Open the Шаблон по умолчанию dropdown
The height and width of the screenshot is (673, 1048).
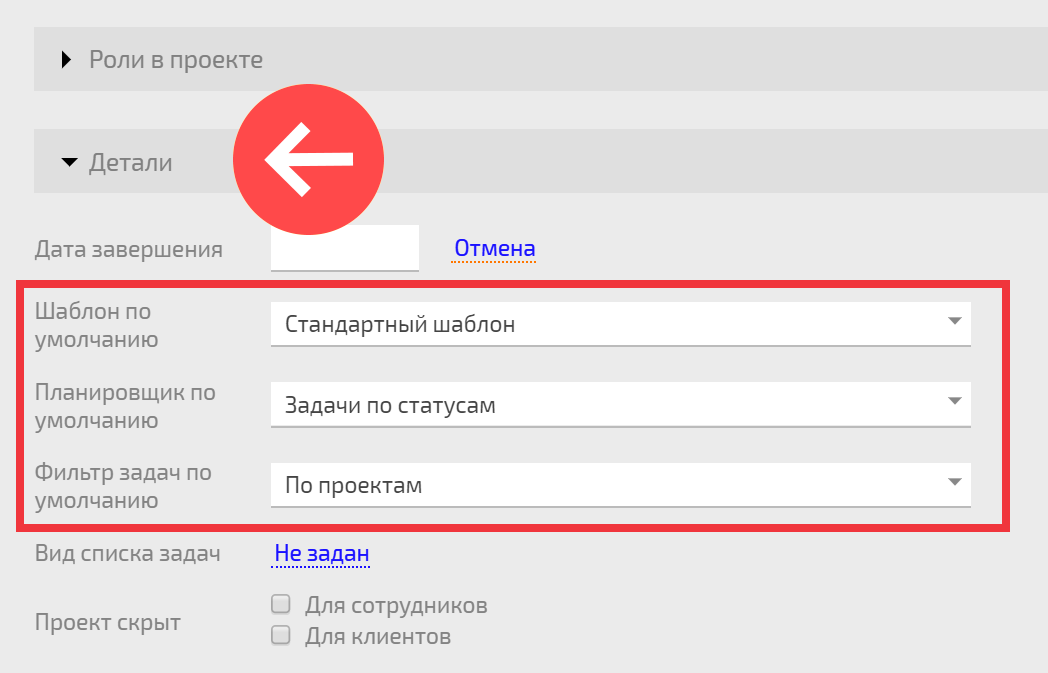pyautogui.click(x=620, y=324)
